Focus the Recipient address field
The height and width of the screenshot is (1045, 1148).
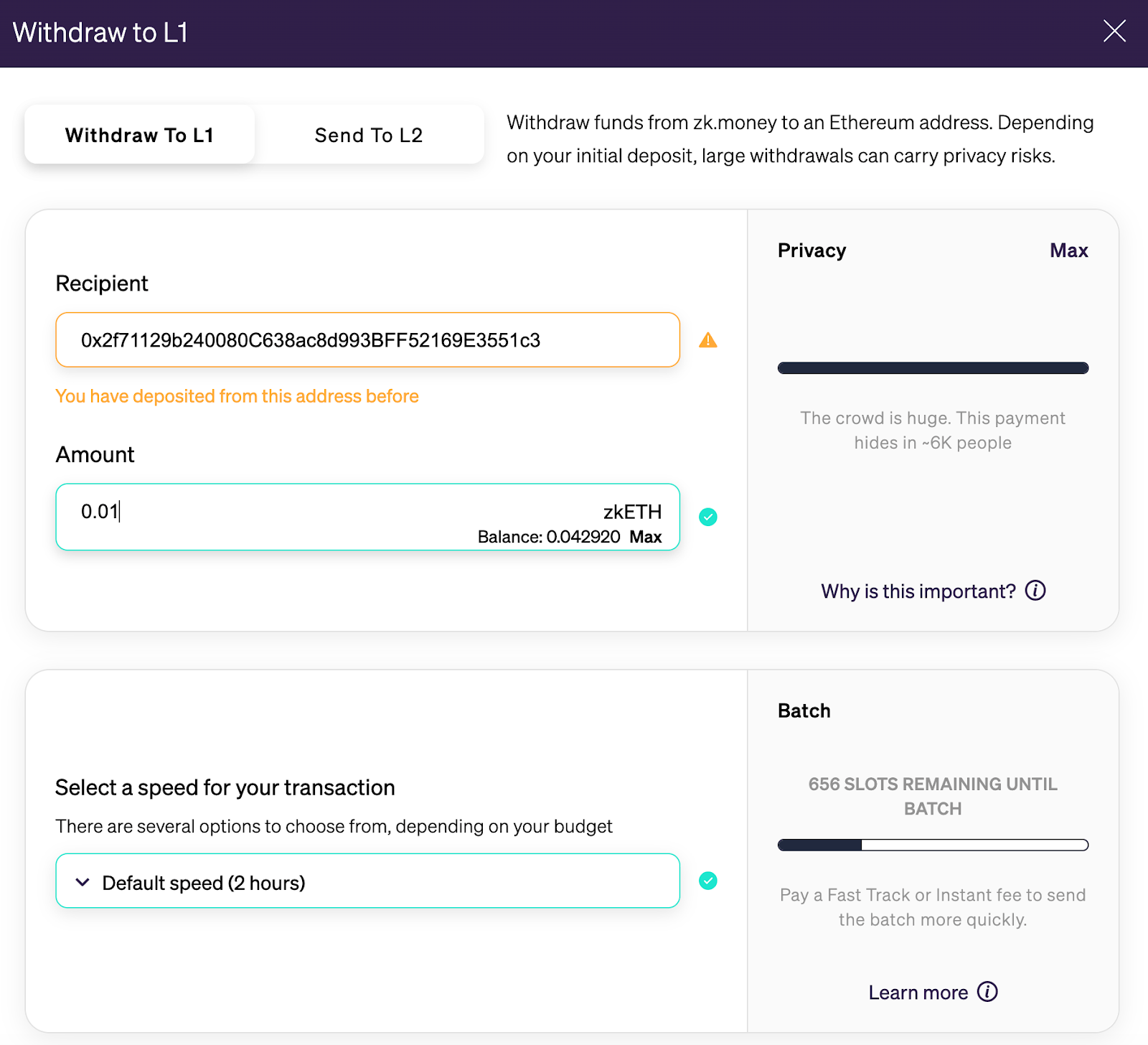pyautogui.click(x=367, y=339)
